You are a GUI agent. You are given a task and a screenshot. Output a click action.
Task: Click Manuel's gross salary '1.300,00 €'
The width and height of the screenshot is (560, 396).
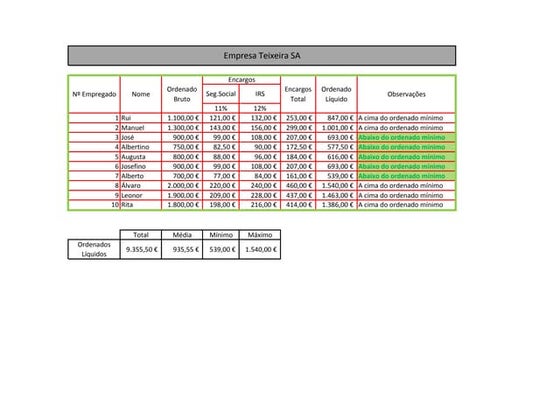[182, 128]
